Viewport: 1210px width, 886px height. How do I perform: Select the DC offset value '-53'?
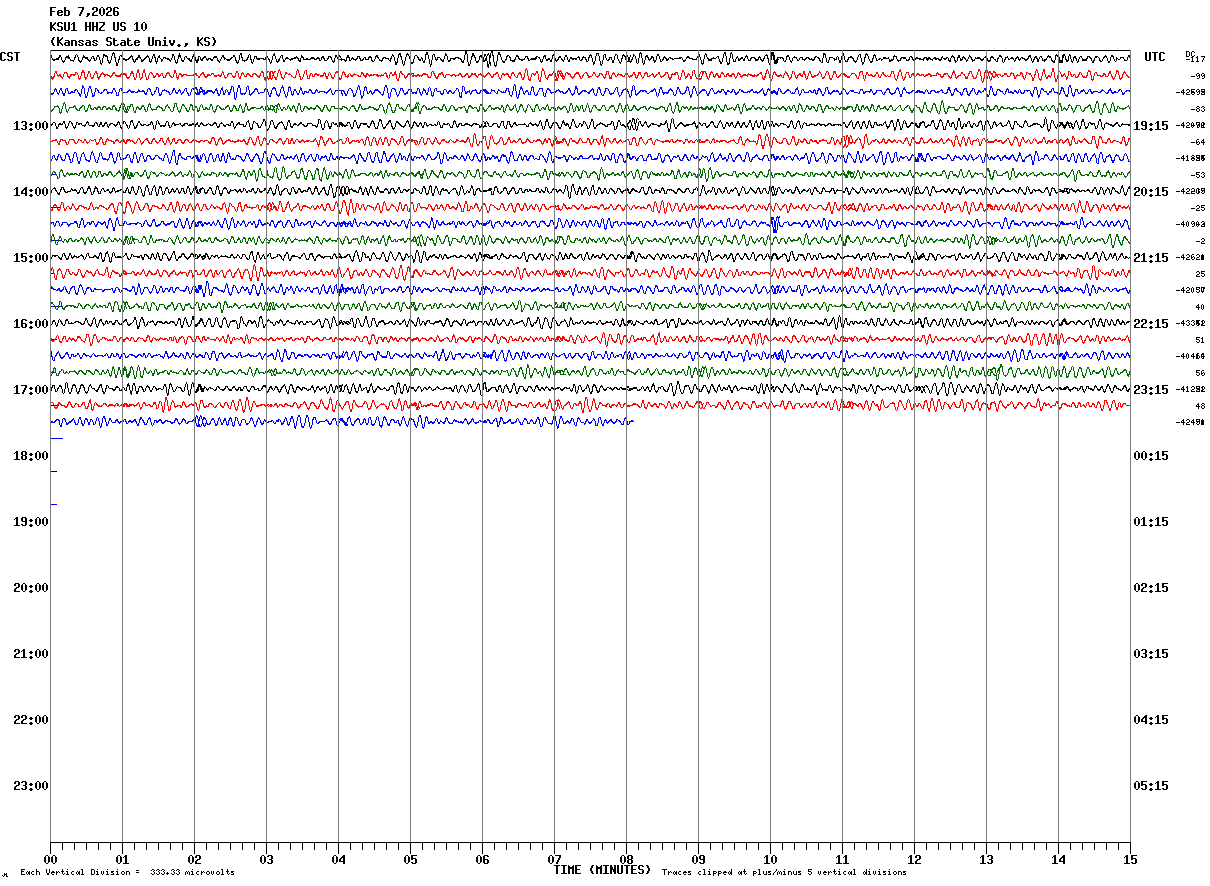1197,175
